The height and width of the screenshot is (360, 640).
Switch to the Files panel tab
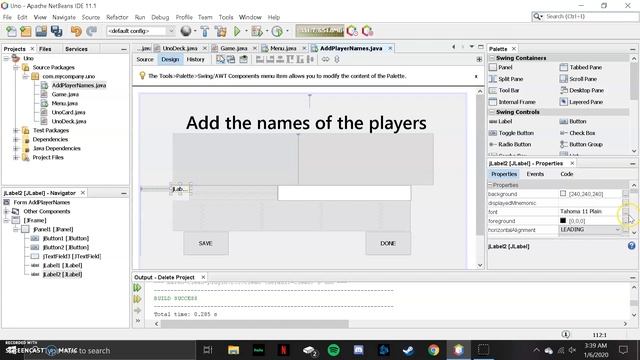(x=45, y=49)
